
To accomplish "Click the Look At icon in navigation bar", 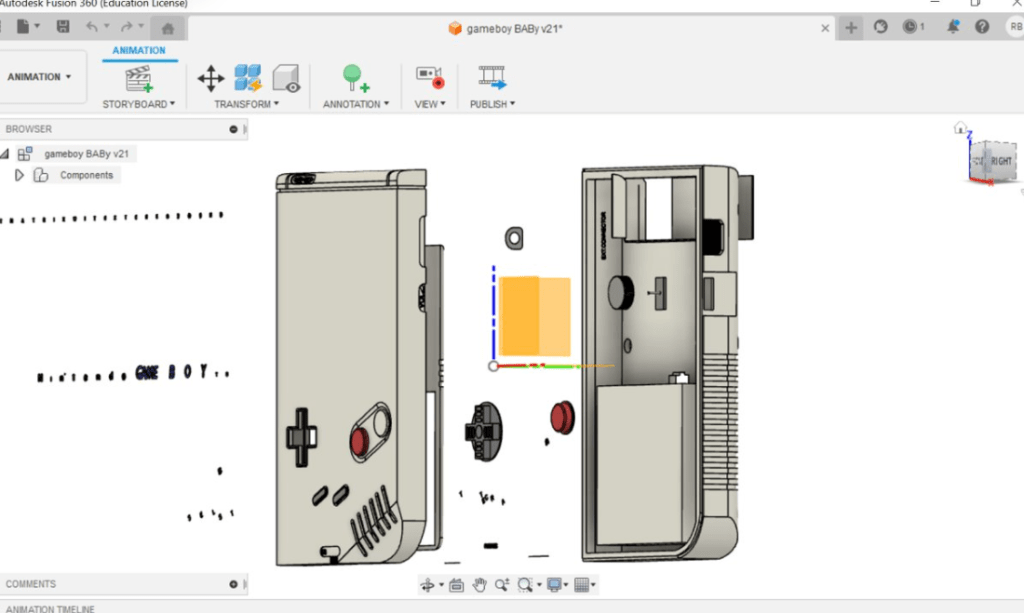I will pyautogui.click(x=456, y=585).
